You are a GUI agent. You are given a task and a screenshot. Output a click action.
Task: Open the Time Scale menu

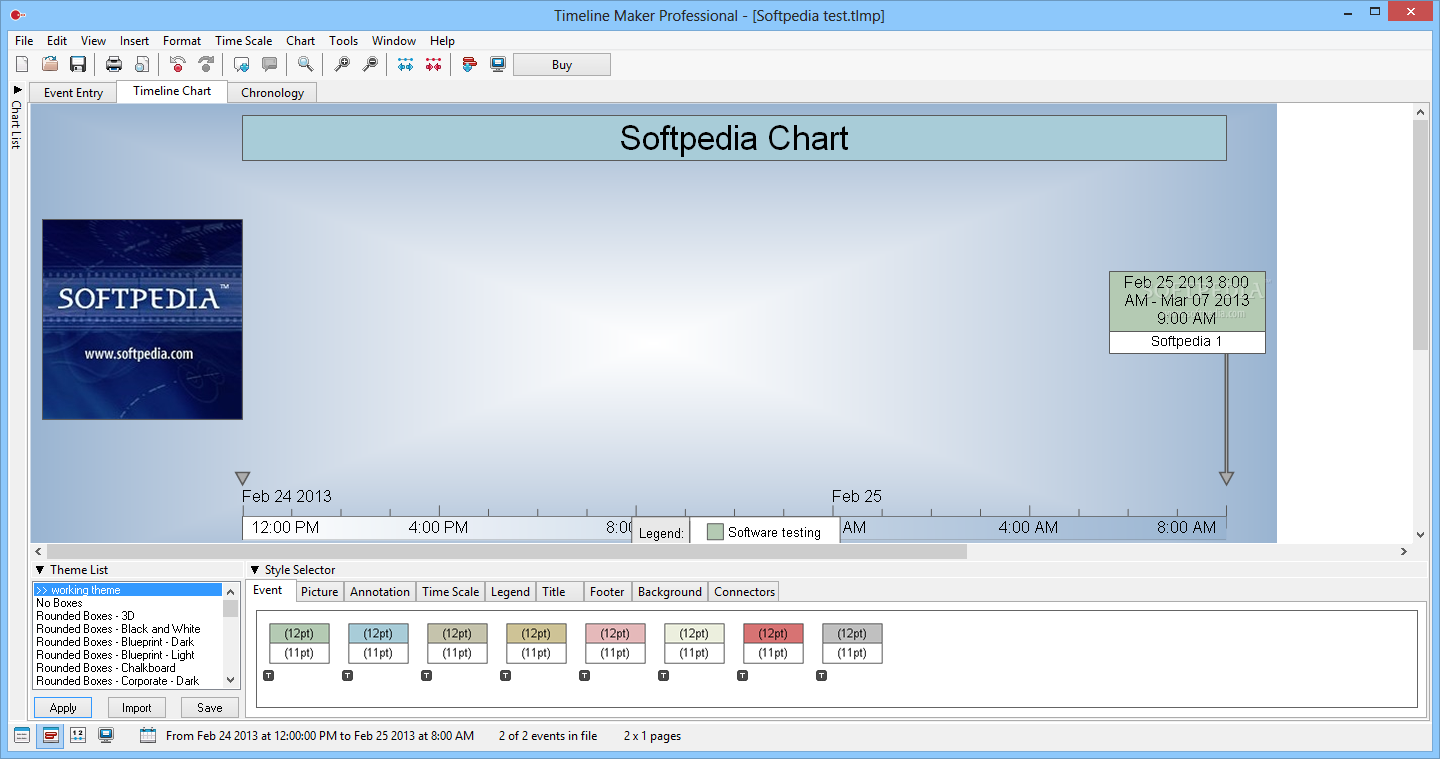pyautogui.click(x=243, y=41)
